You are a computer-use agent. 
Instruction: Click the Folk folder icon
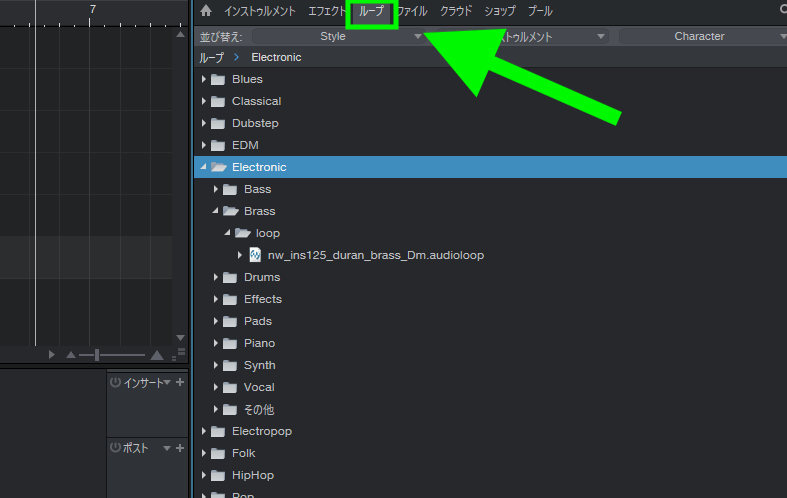coord(218,454)
